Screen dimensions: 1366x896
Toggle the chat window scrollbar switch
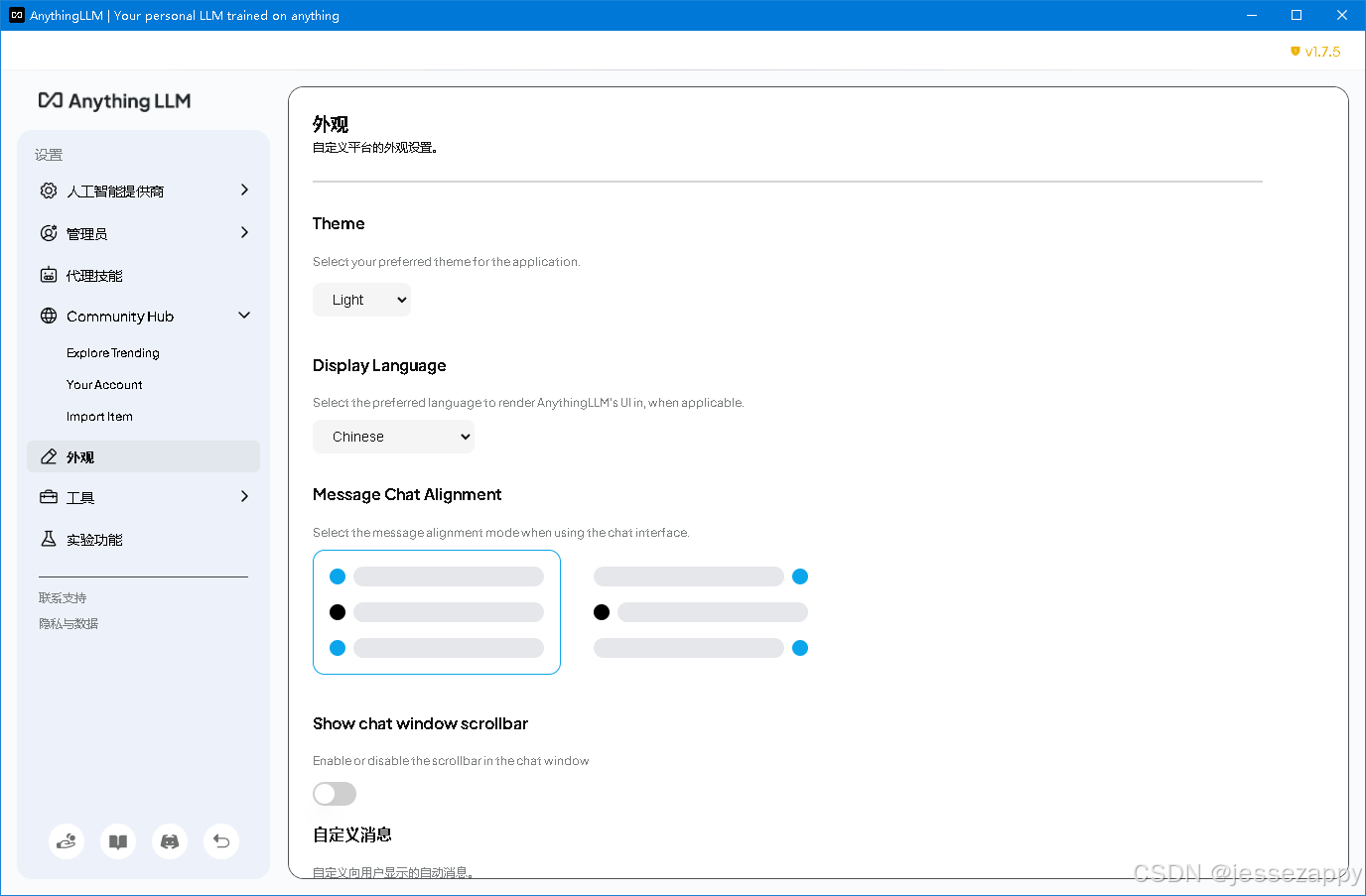(335, 794)
